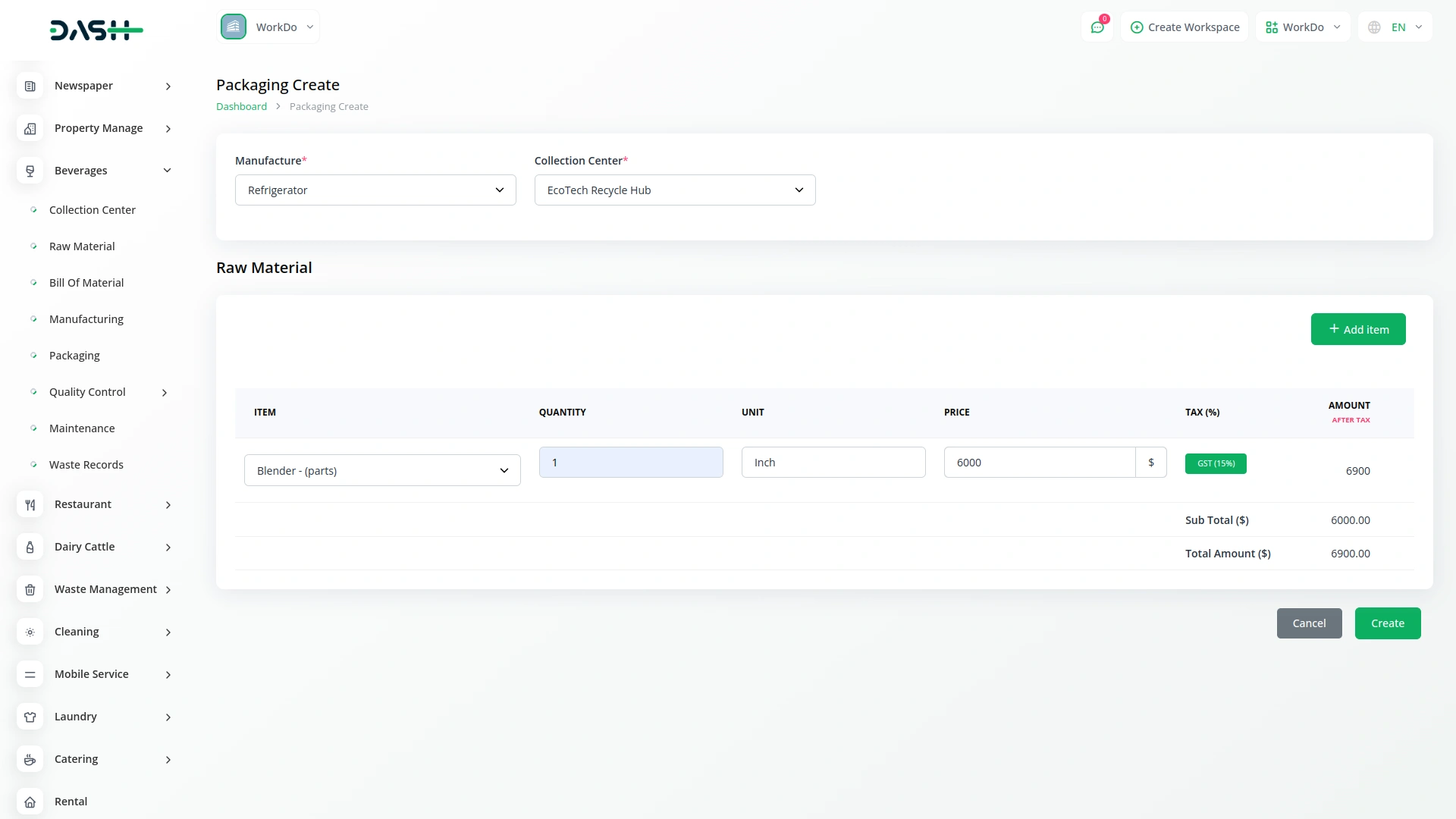
Task: Click the Waste Management trash icon
Action: point(30,590)
